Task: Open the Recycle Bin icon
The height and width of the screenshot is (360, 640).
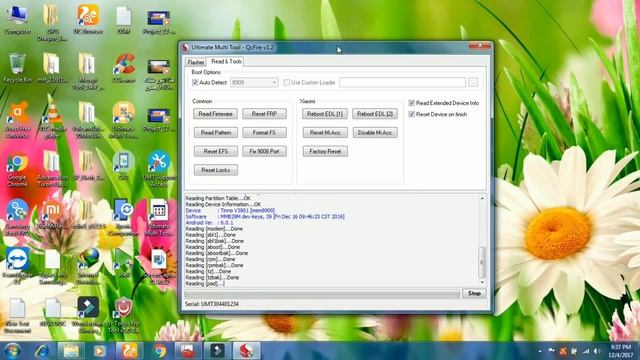Action: tap(17, 67)
